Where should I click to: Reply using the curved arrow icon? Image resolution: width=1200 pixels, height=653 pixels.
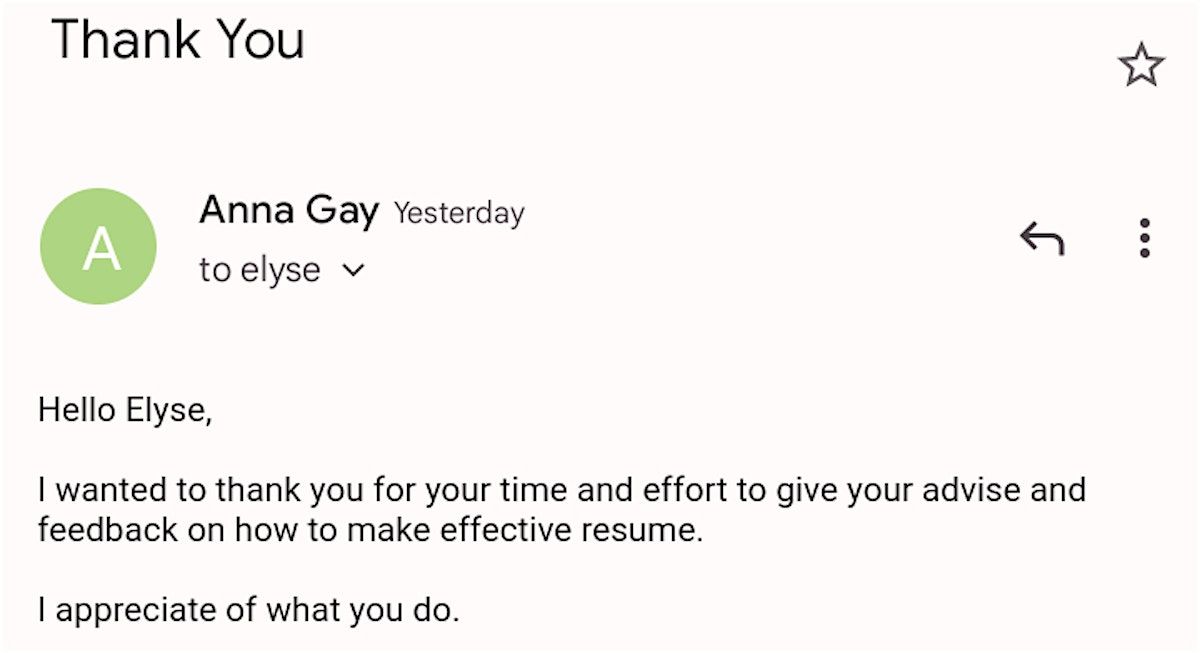(x=1042, y=239)
